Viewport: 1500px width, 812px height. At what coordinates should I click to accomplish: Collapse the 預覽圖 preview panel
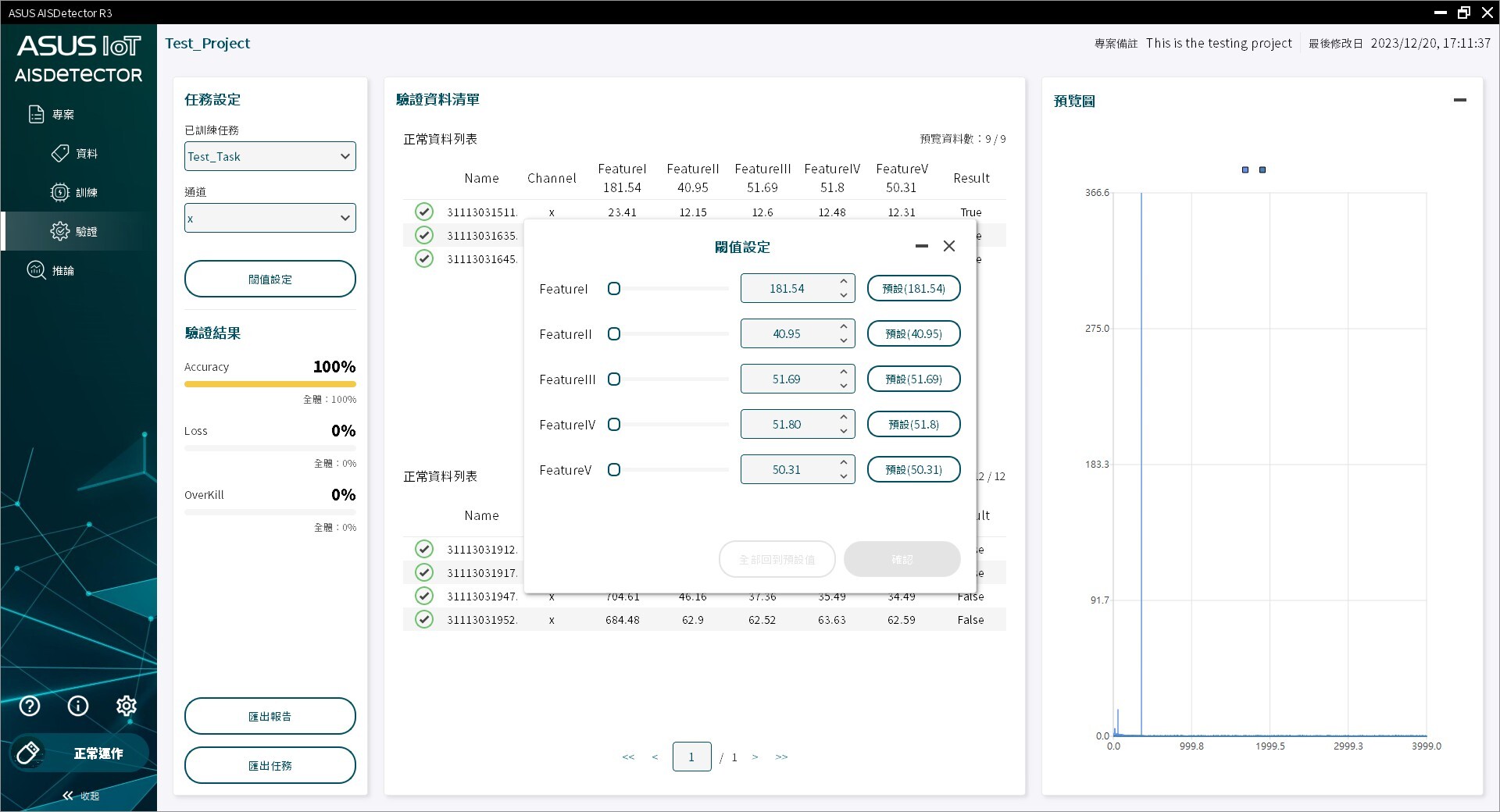1460,101
